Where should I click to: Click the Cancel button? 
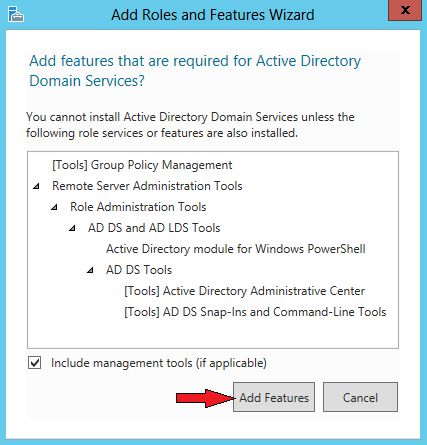point(360,397)
